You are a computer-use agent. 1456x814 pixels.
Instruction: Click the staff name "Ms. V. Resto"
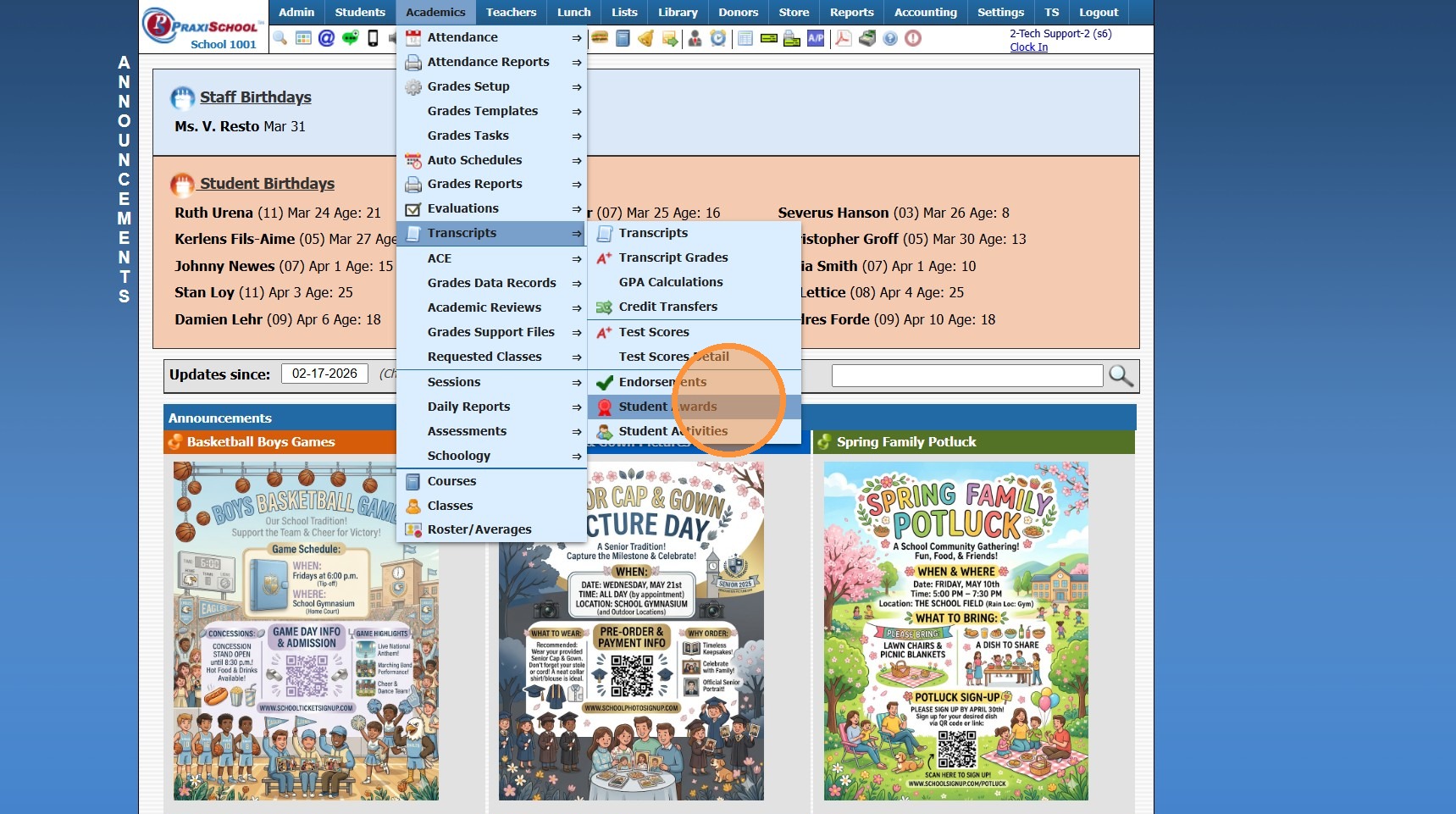coord(217,126)
